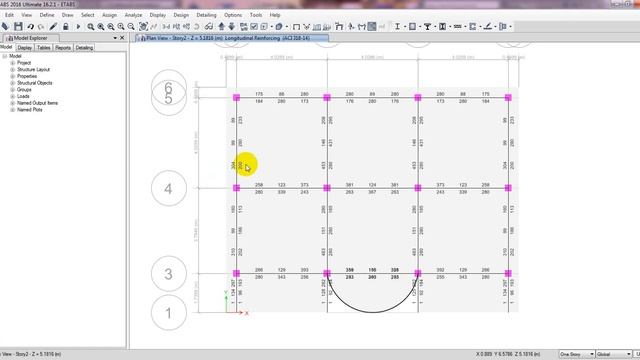The width and height of the screenshot is (640, 360).
Task: Click the Save model icon
Action: point(18,27)
